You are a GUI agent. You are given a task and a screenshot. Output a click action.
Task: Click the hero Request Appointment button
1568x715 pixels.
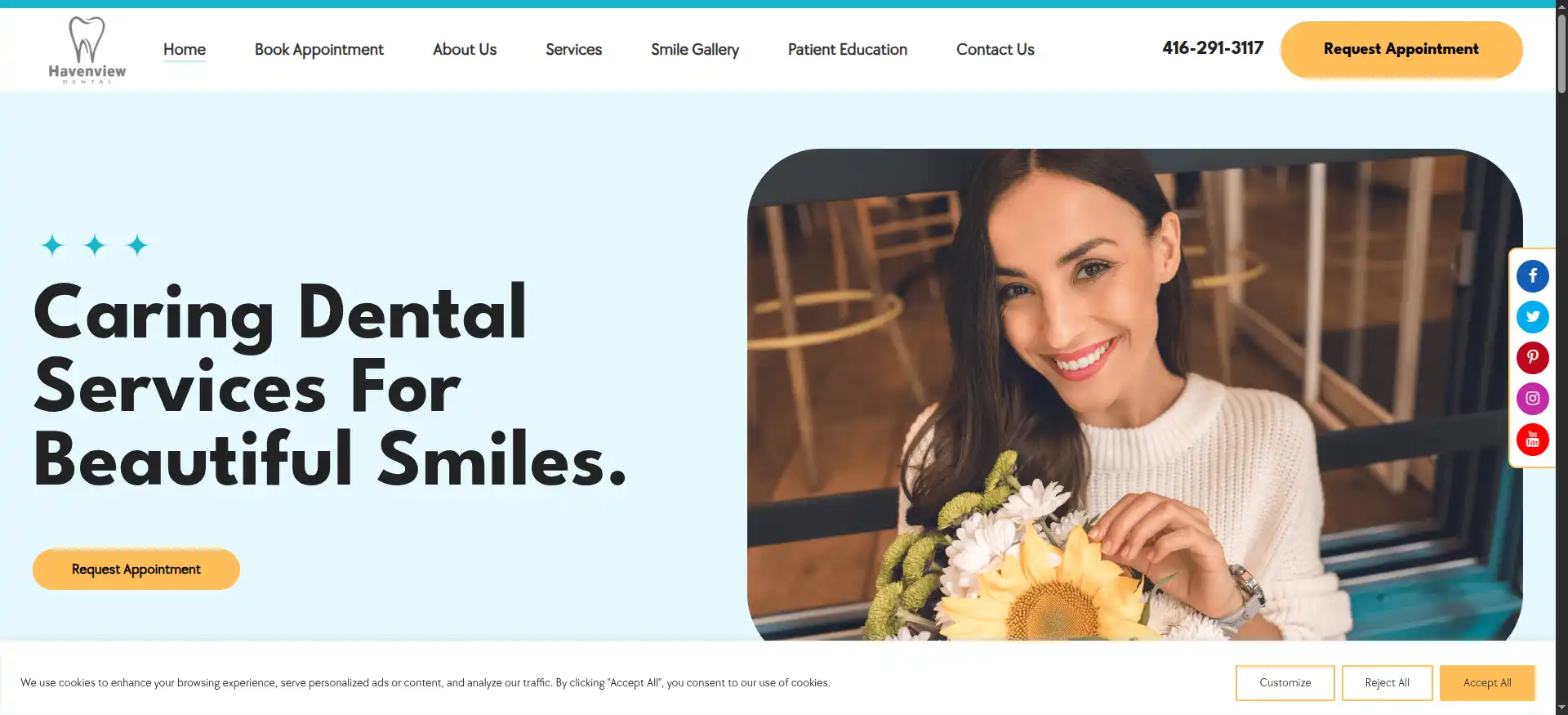coord(136,569)
